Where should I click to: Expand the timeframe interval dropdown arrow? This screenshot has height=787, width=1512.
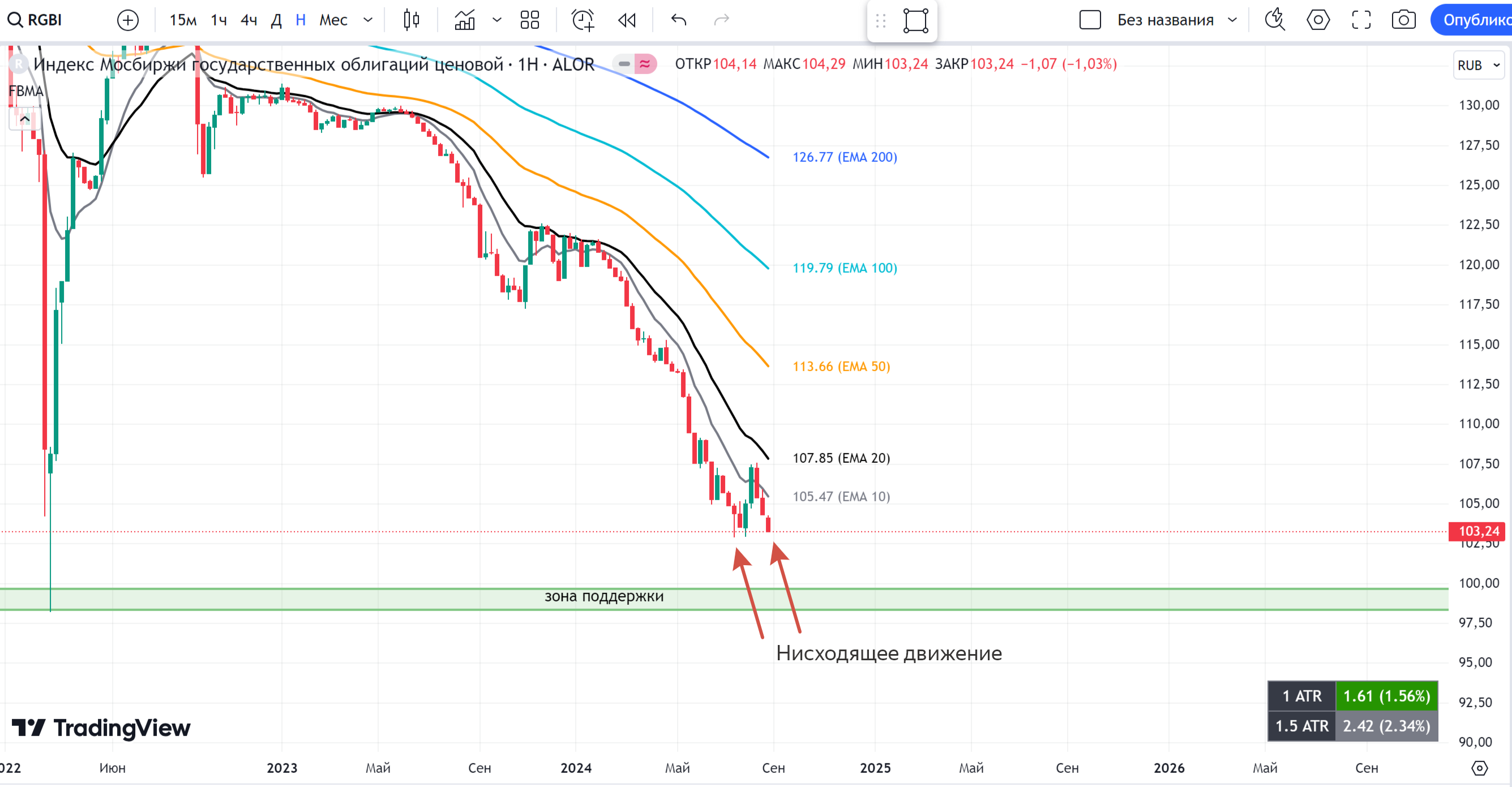tap(368, 20)
